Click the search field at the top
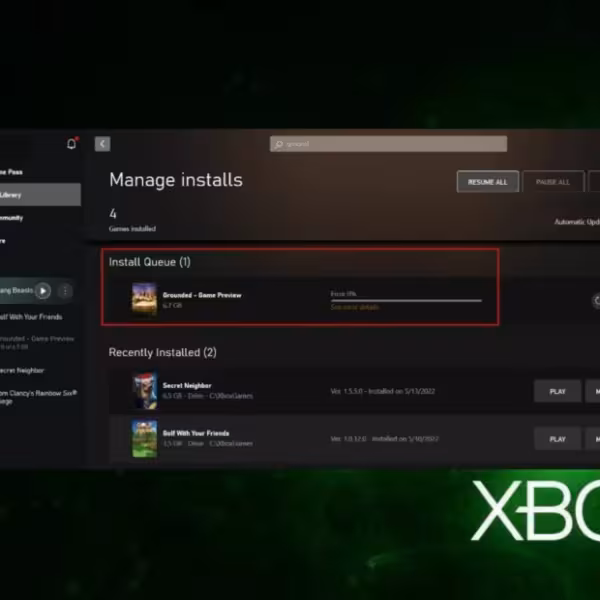This screenshot has height=600, width=600. (388, 144)
